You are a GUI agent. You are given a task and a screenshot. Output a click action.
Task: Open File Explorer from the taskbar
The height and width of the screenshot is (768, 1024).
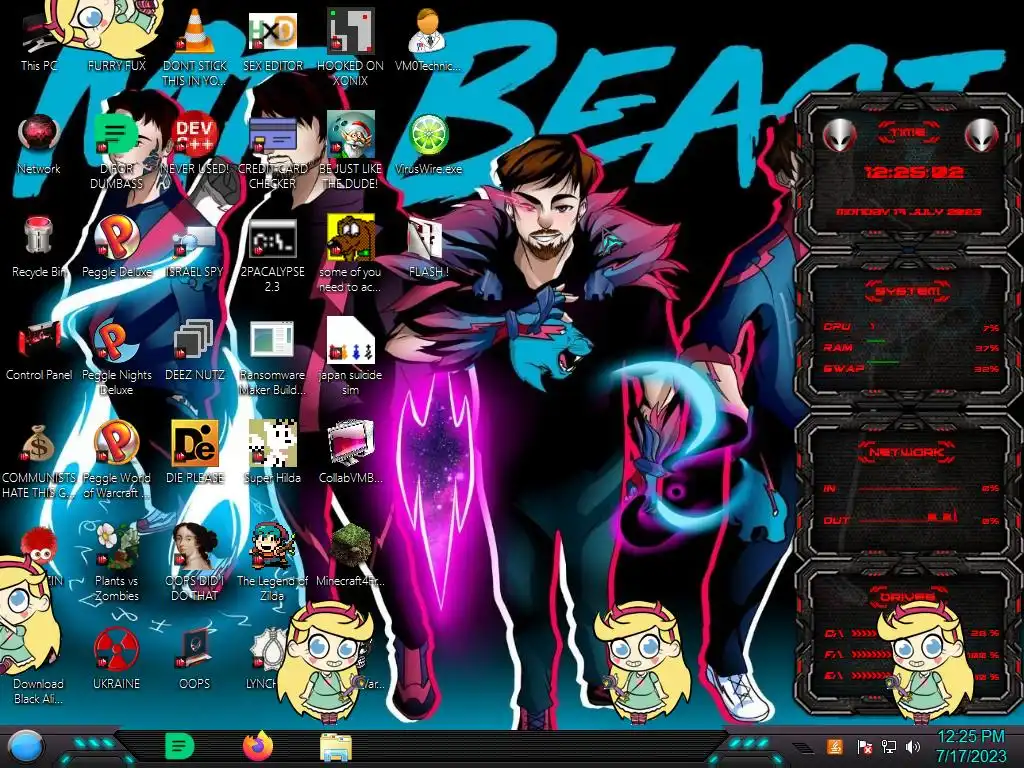(336, 747)
